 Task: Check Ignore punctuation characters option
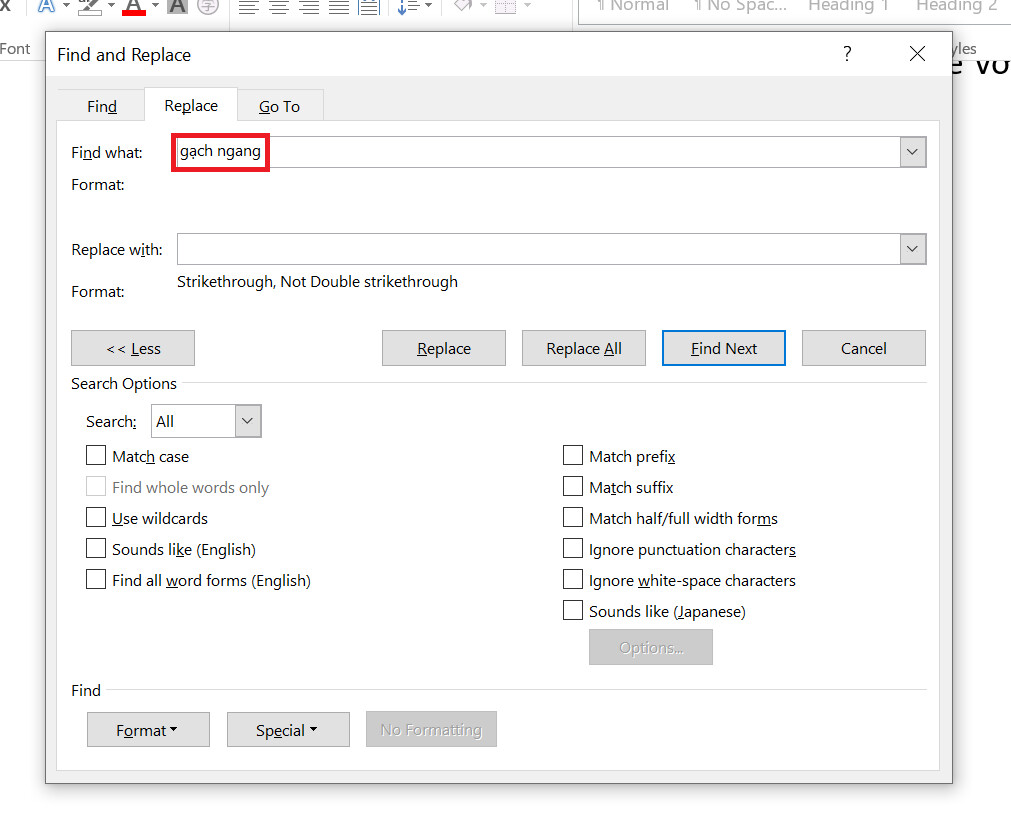coord(573,549)
